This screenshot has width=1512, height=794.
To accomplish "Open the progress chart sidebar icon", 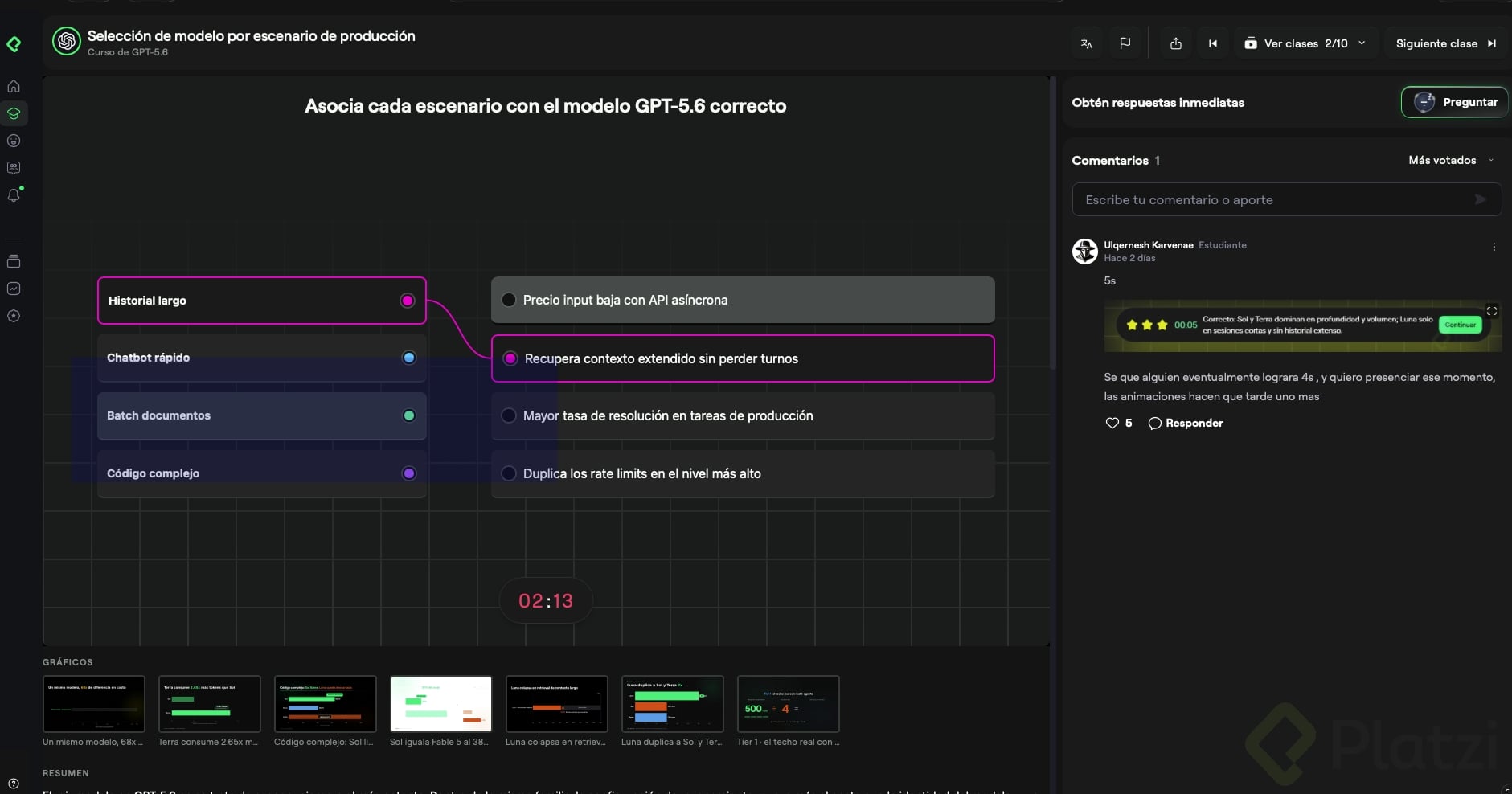I will click(14, 289).
